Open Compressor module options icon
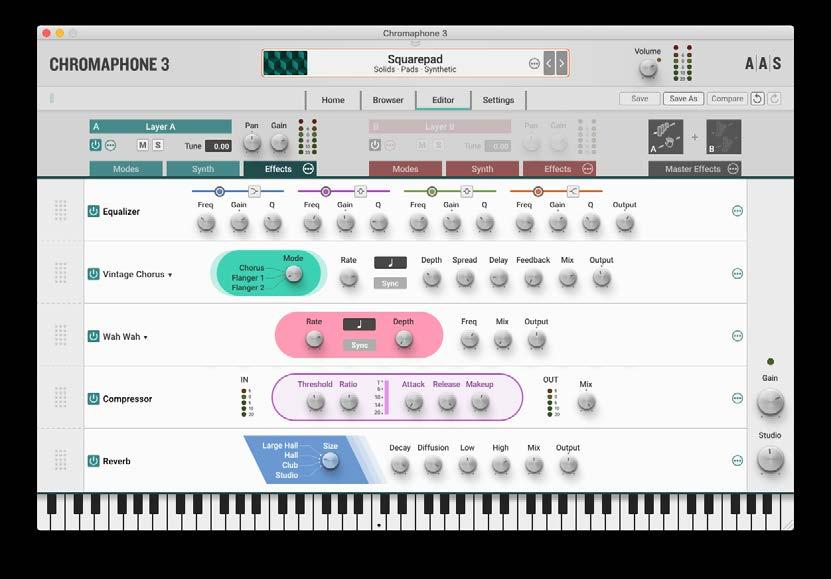Image resolution: width=831 pixels, height=579 pixels. click(x=737, y=398)
